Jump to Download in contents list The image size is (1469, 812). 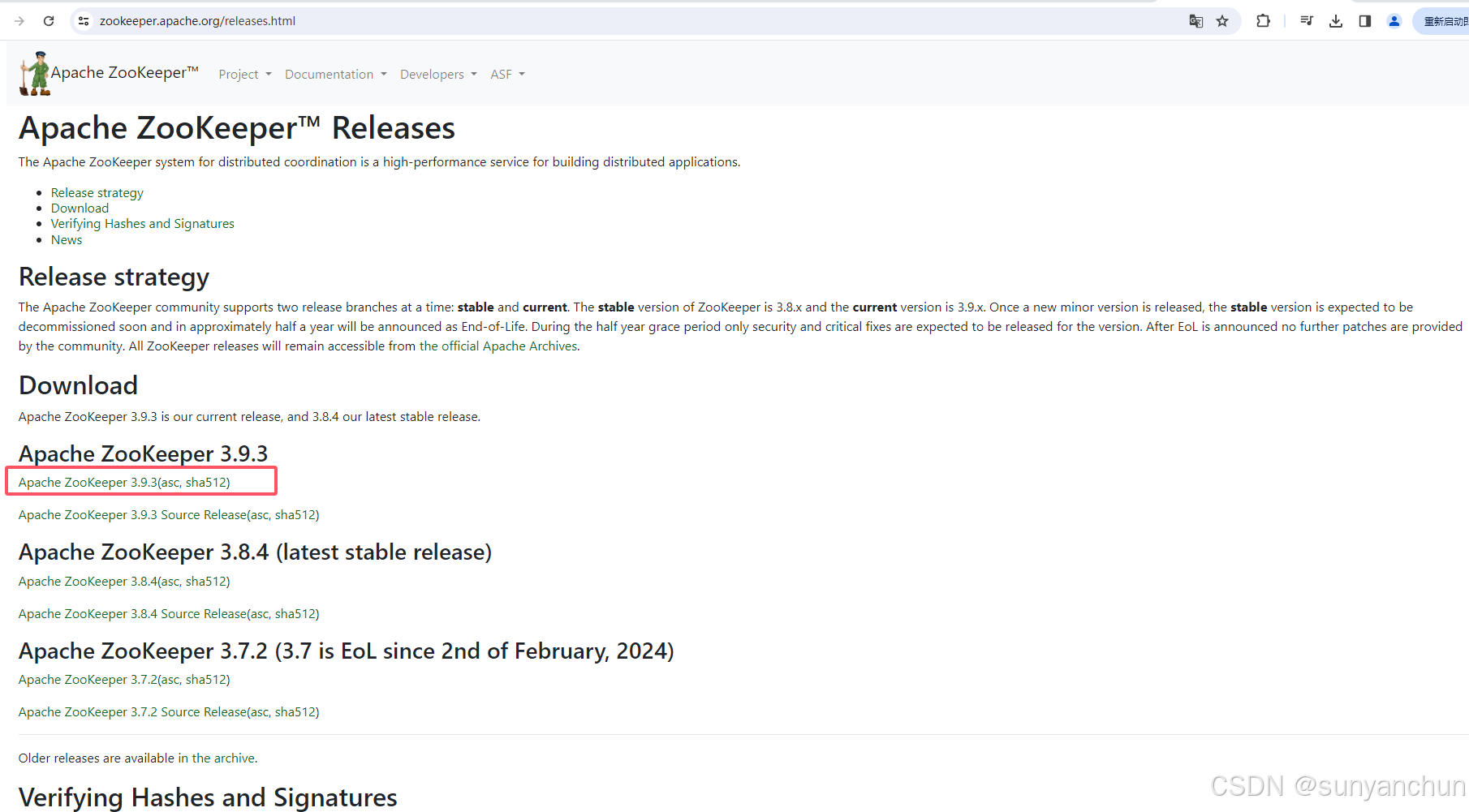[80, 208]
